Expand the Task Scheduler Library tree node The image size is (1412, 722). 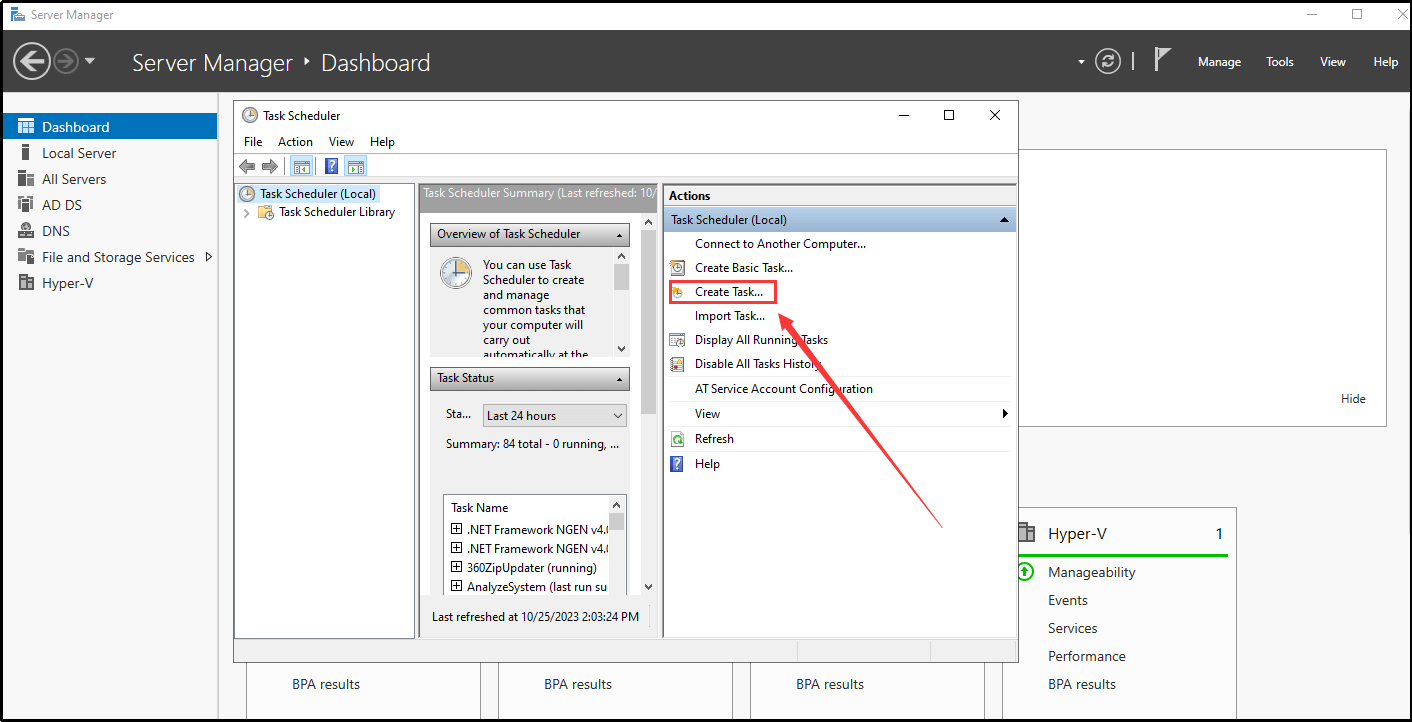click(x=247, y=212)
